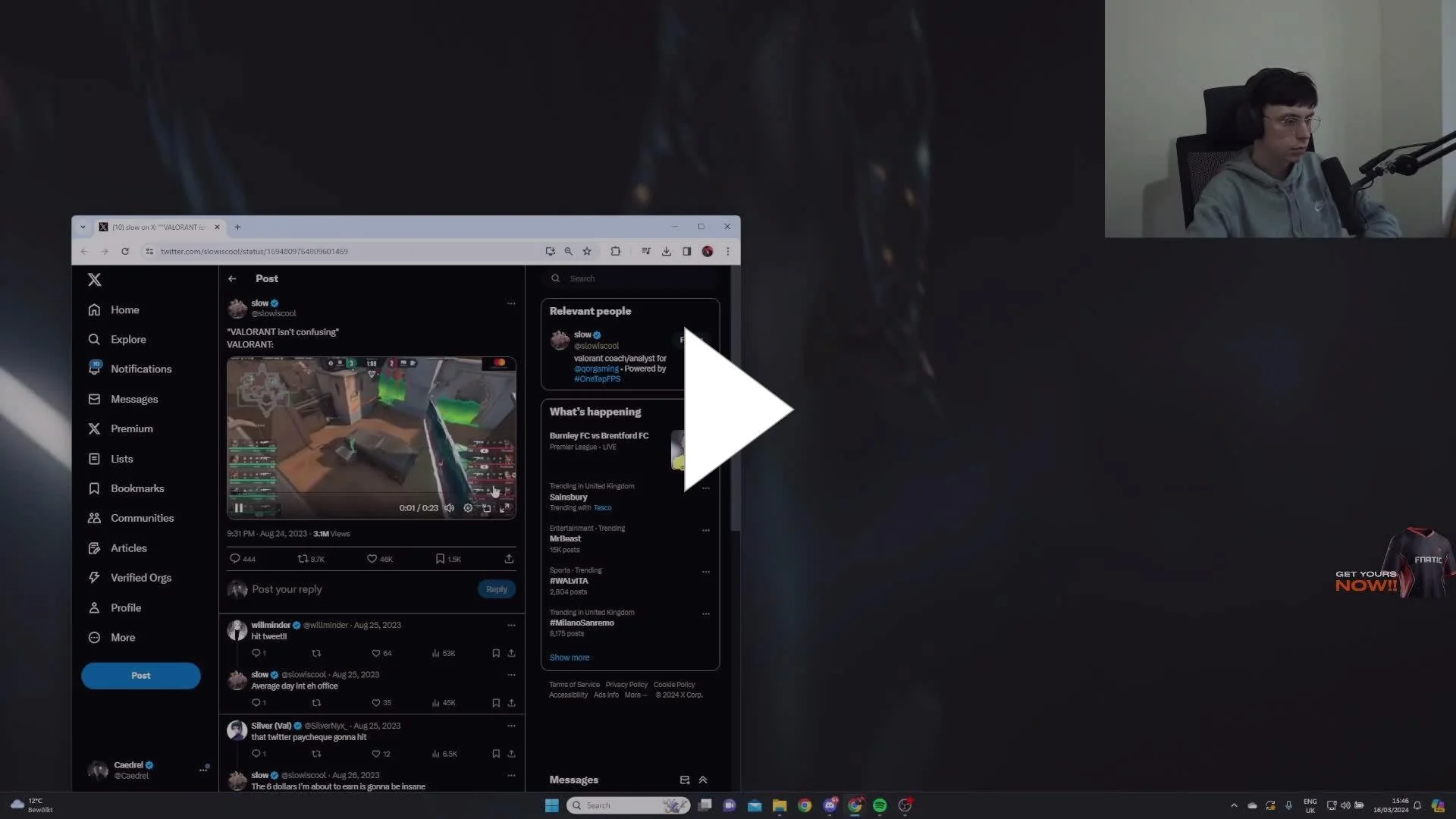This screenshot has height=819, width=1456.
Task: Pause the VALORANT video clip
Action: click(239, 508)
